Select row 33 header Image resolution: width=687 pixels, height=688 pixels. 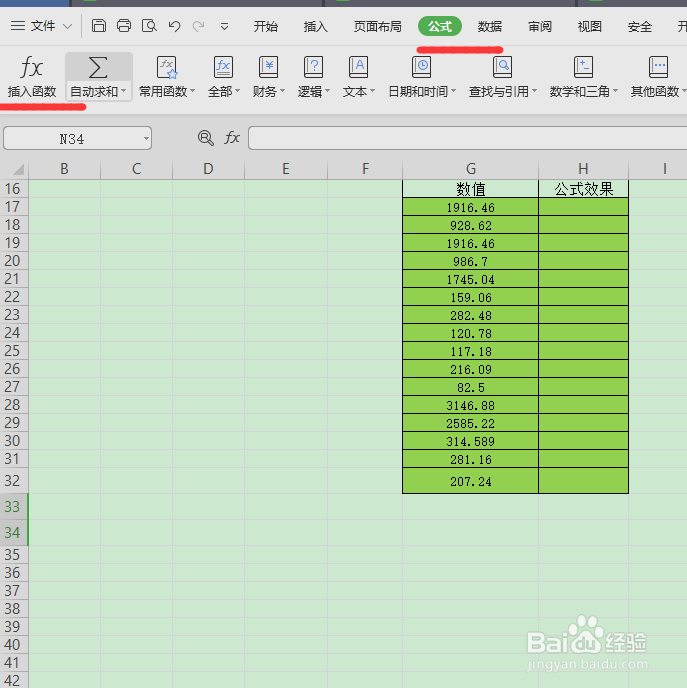(13, 507)
